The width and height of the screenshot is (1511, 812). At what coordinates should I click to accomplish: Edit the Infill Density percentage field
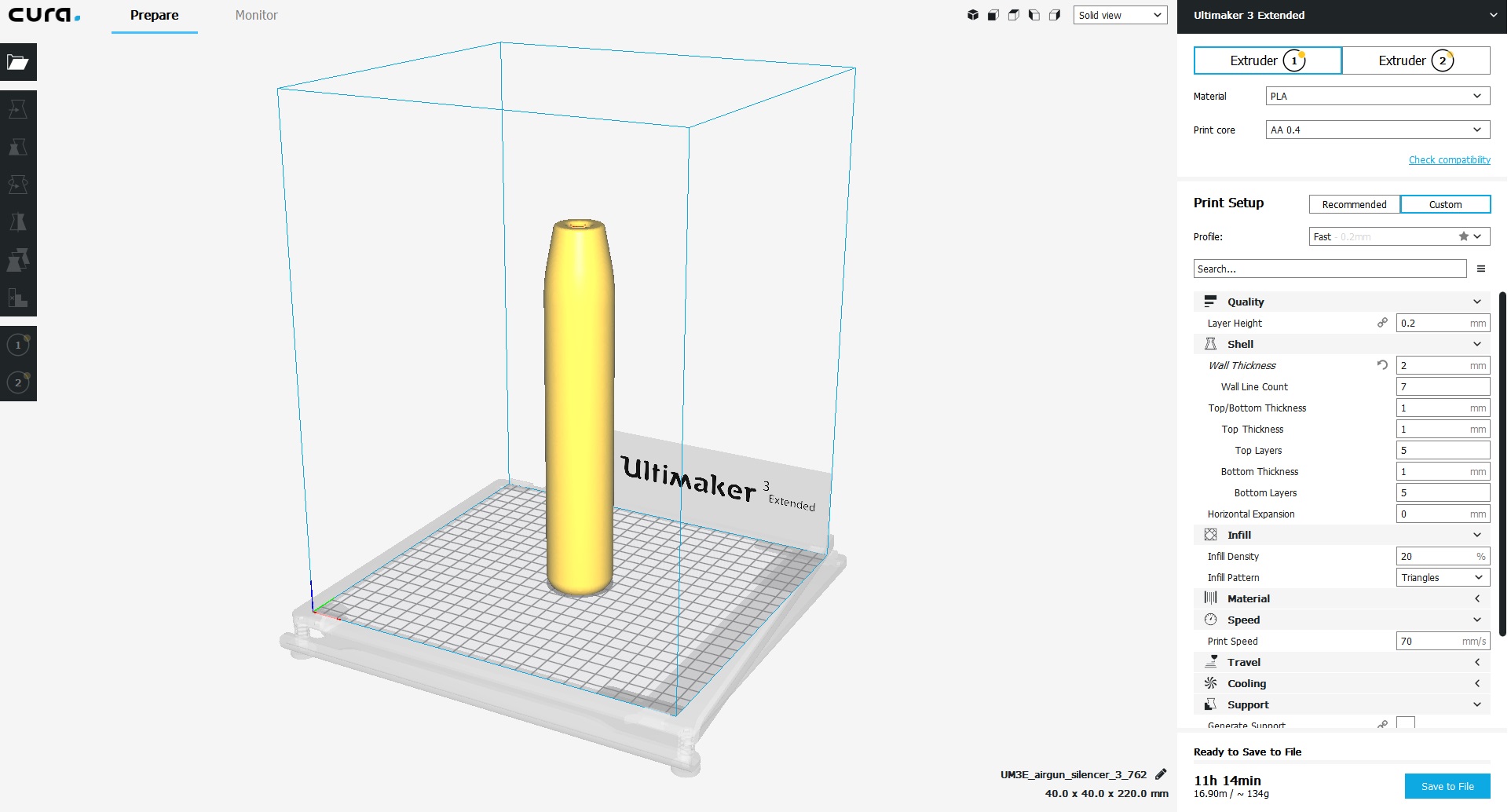pyautogui.click(x=1443, y=556)
